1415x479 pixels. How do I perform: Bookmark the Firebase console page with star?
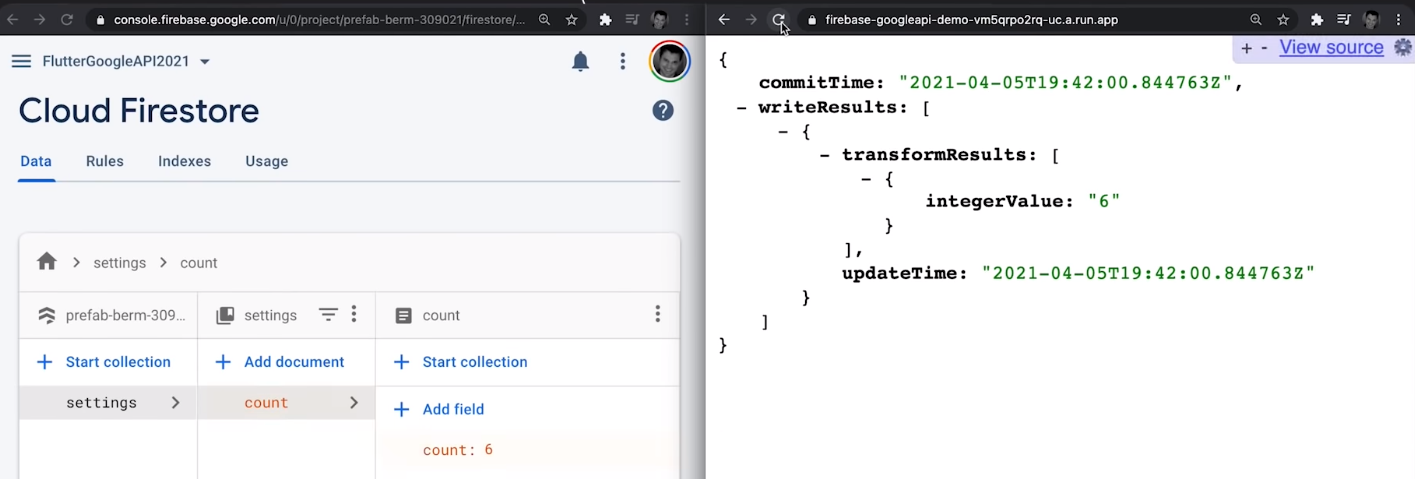(x=572, y=19)
